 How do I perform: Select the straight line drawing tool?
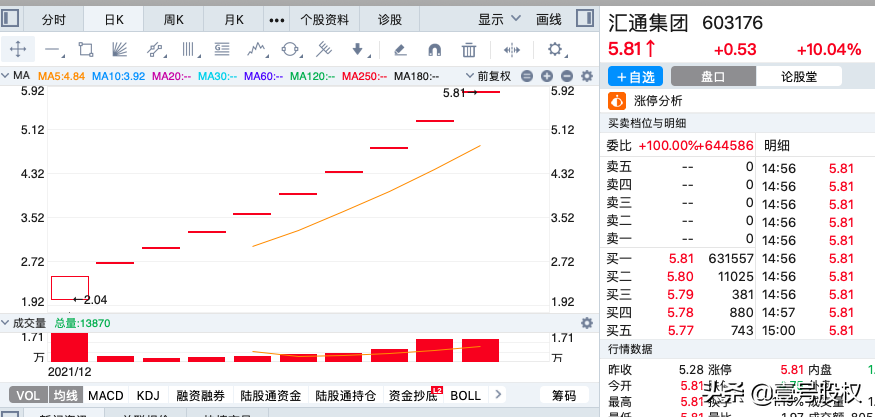pyautogui.click(x=52, y=50)
